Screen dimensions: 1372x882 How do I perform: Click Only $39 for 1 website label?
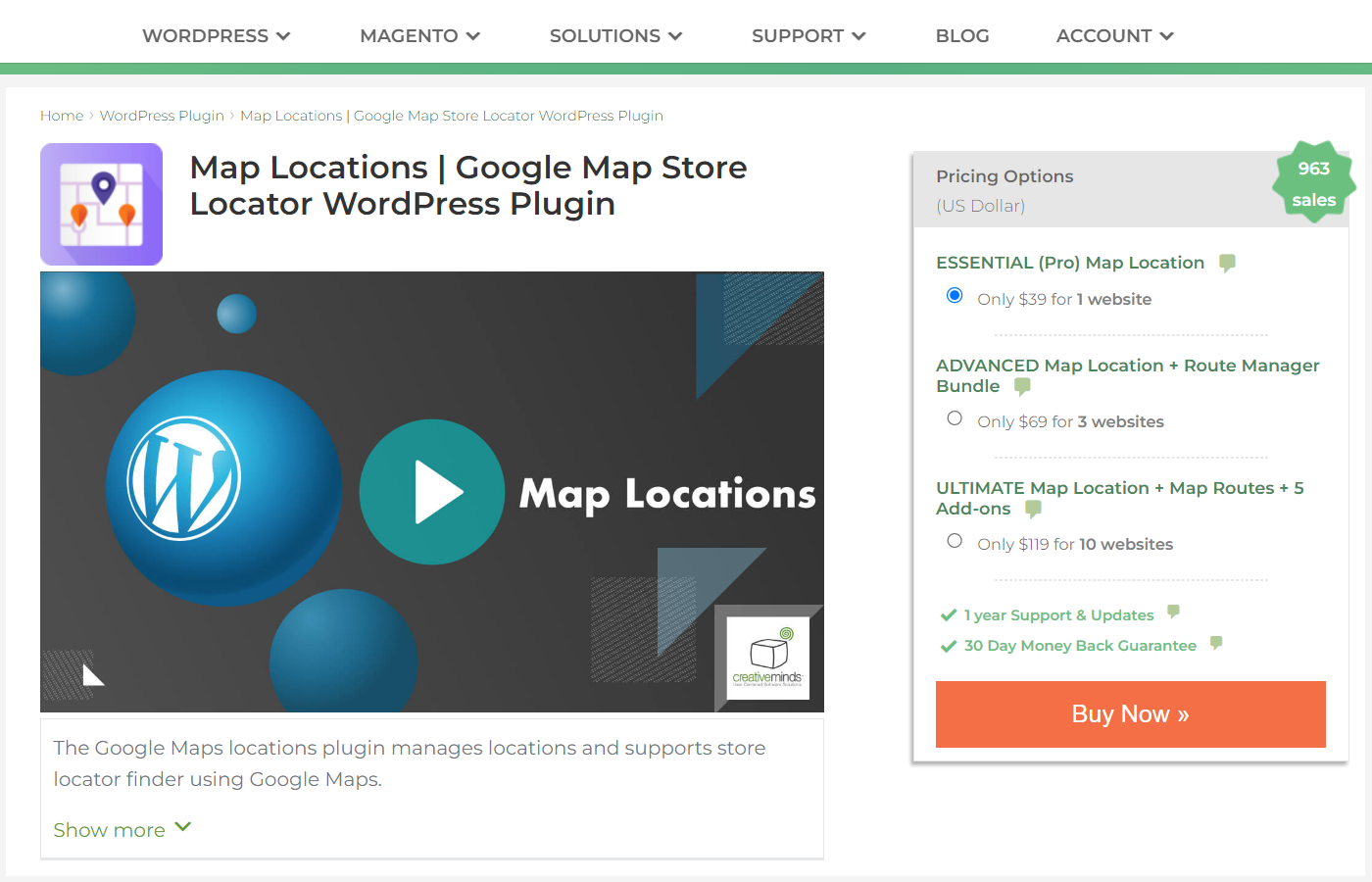pos(1064,299)
